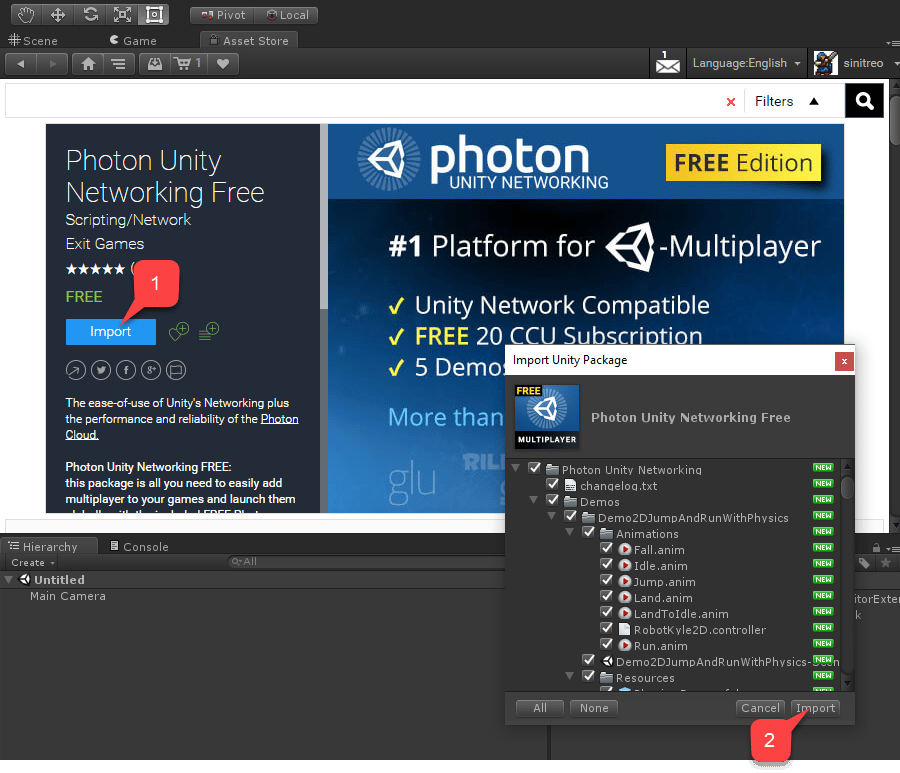Open the shopping cart

click(189, 64)
